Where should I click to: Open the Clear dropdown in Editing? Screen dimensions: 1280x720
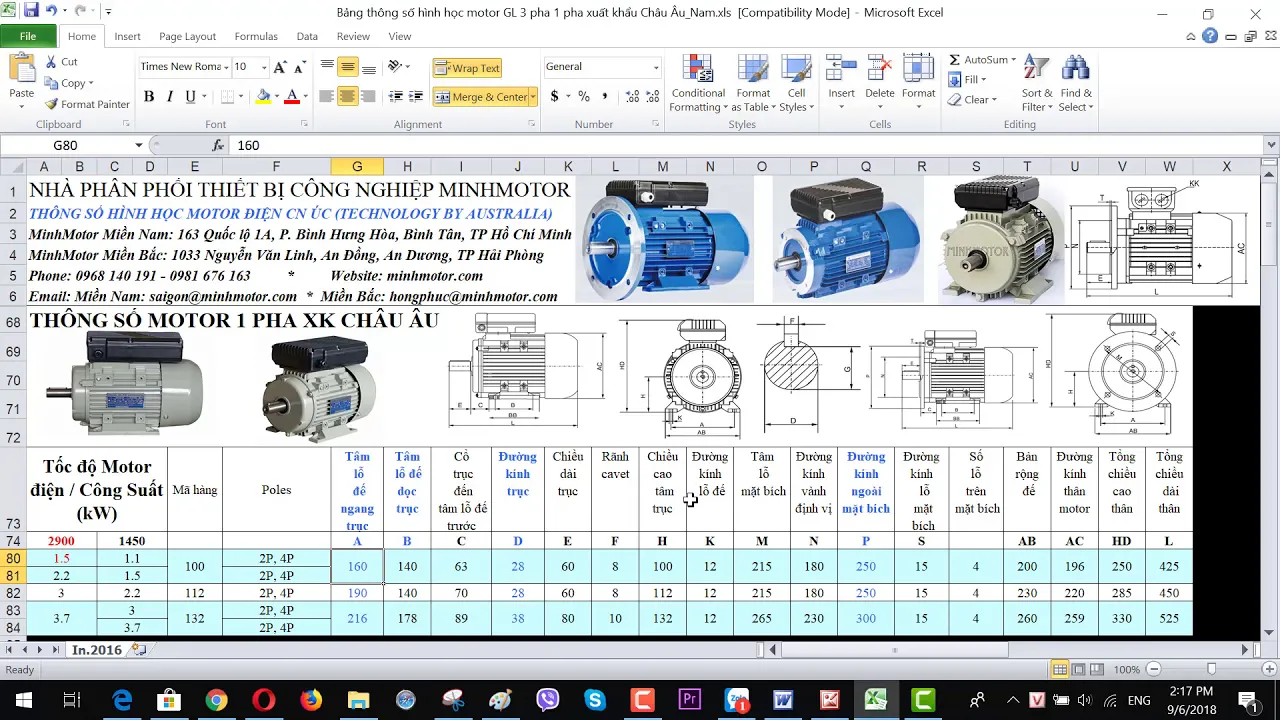click(x=972, y=100)
